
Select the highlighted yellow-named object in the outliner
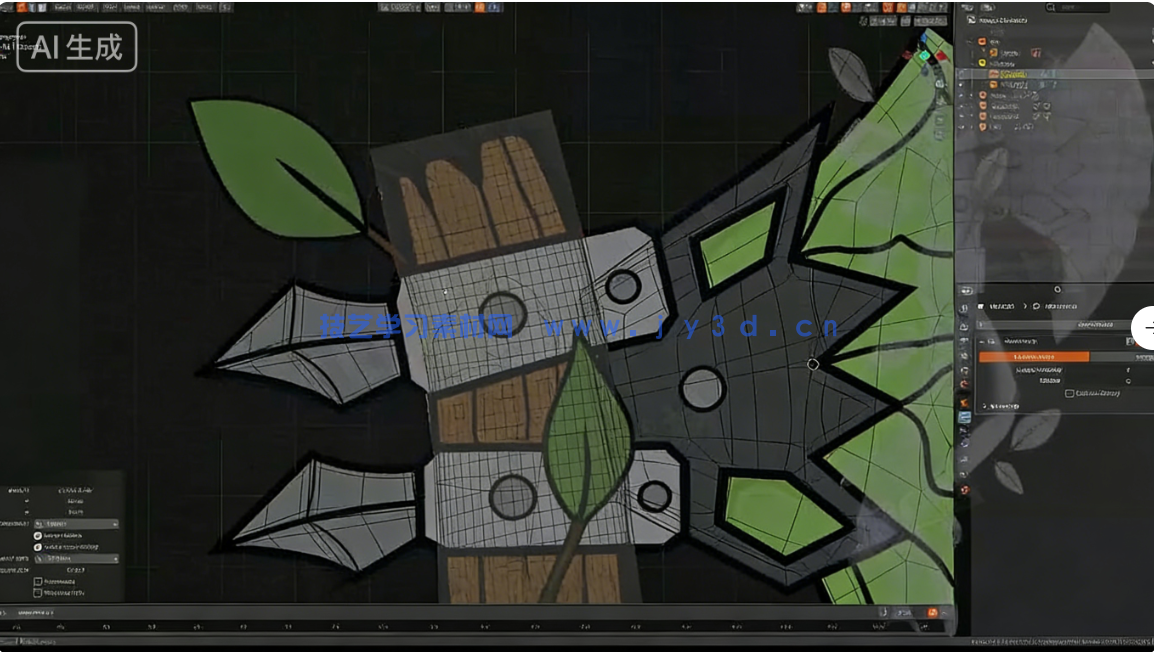[x=1012, y=74]
